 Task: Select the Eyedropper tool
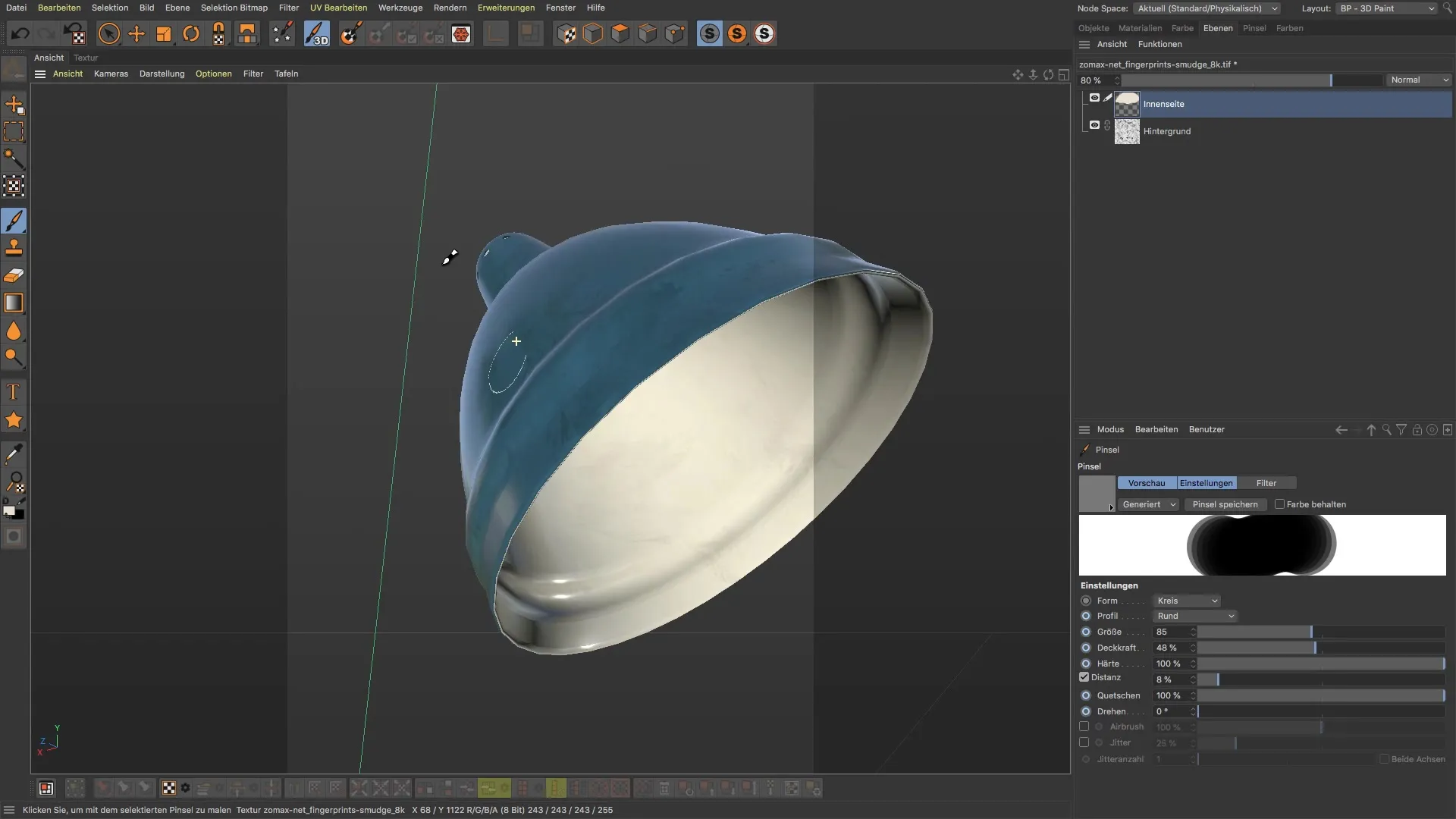(x=14, y=454)
